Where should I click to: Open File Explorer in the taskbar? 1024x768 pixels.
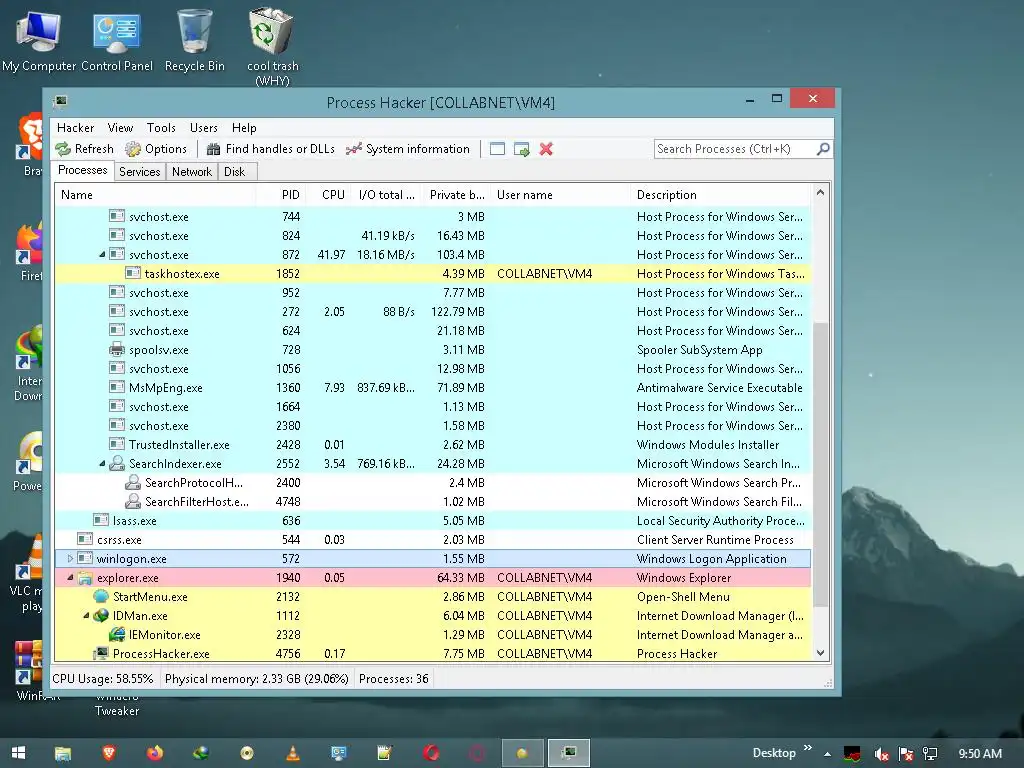(63, 753)
